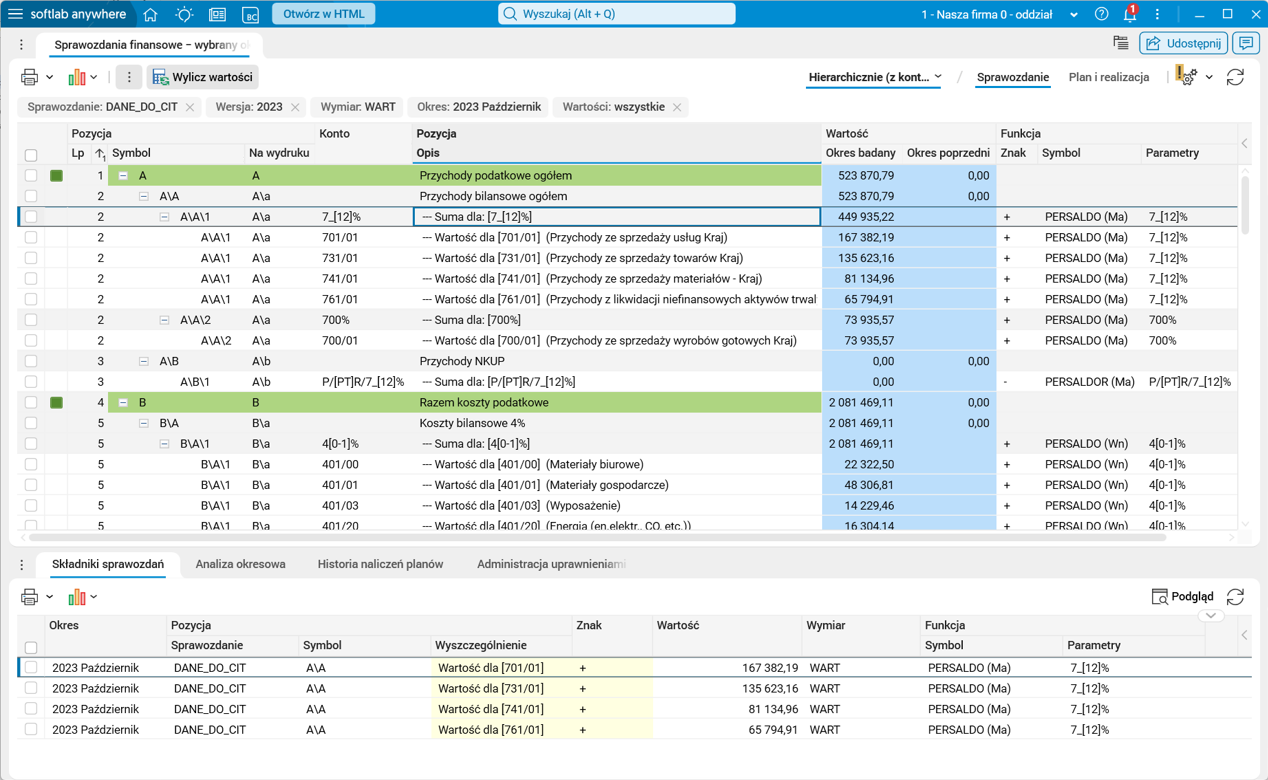Click the green marker on row B
The width and height of the screenshot is (1268, 780).
tap(57, 403)
